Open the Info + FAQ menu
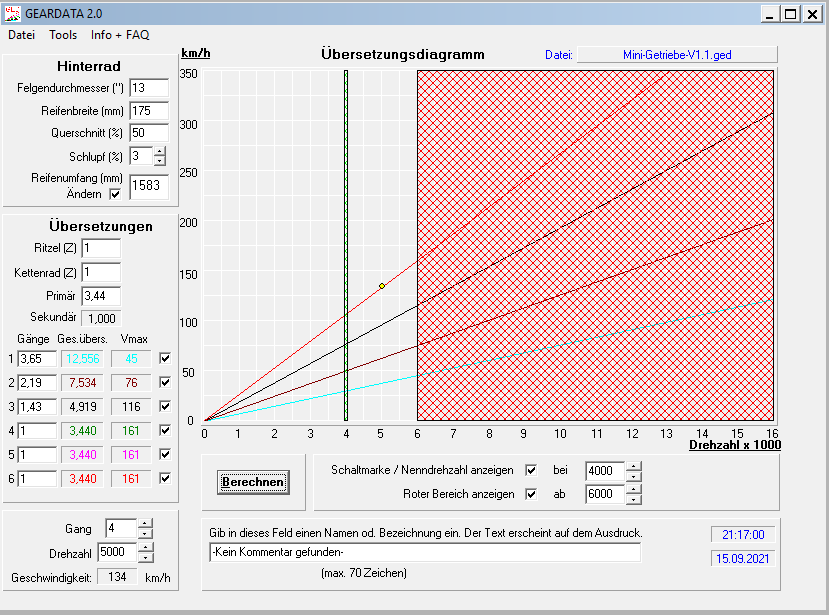829x615 pixels. (120, 35)
